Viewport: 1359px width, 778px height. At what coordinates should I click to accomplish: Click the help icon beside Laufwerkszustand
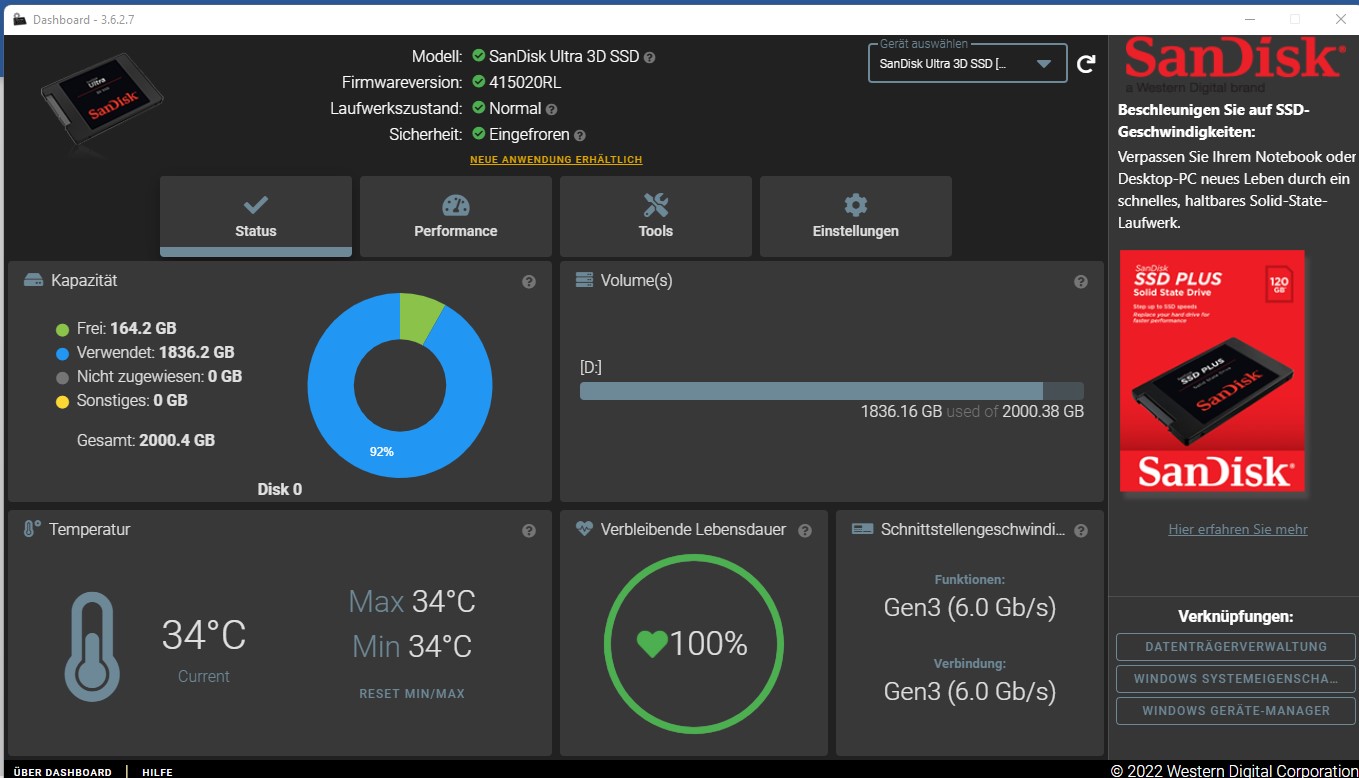552,110
